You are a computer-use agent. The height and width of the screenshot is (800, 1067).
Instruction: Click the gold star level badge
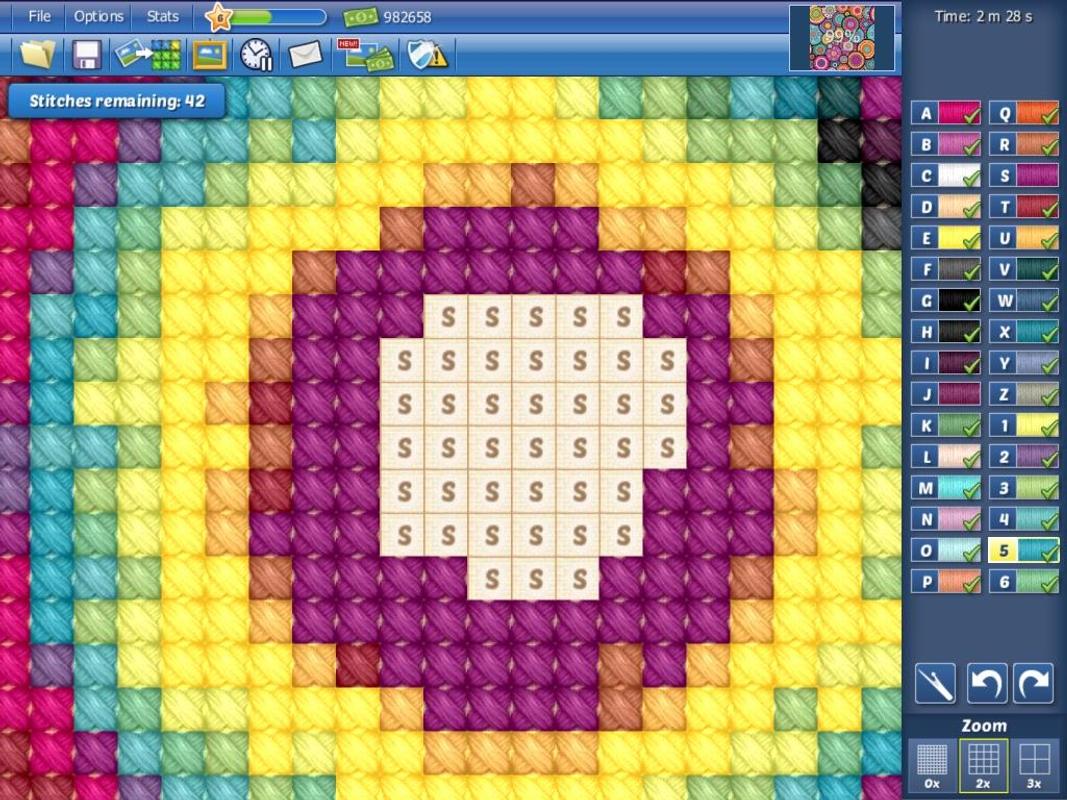pyautogui.click(x=219, y=17)
